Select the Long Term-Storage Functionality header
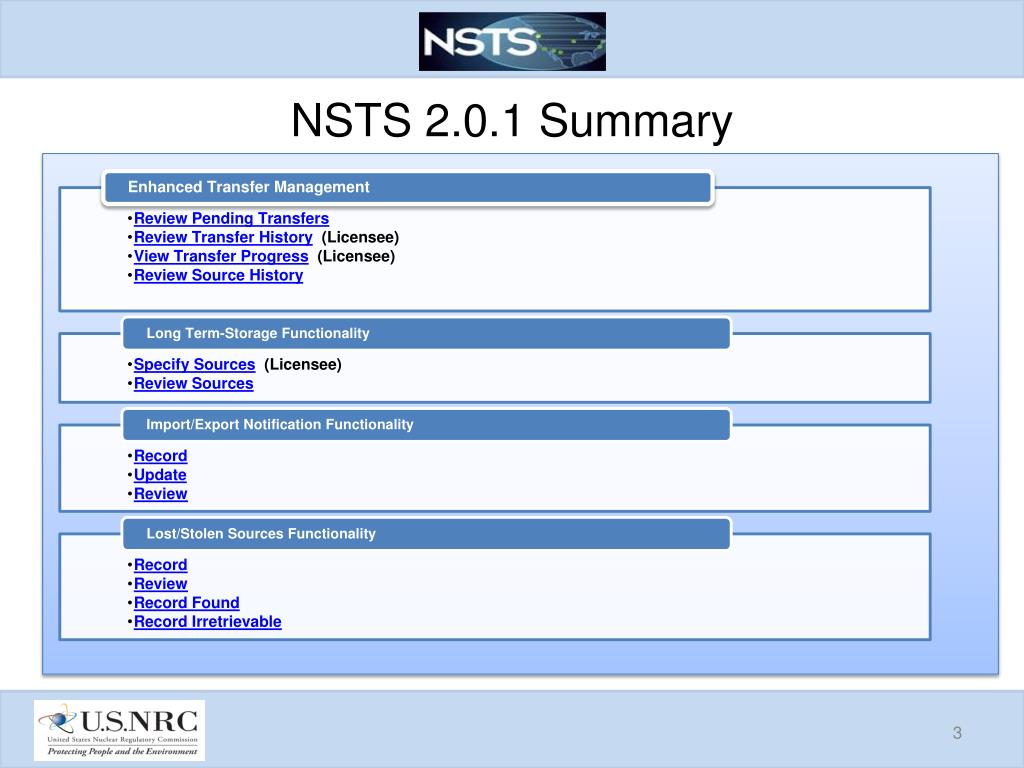This screenshot has height=768, width=1024. [x=426, y=333]
